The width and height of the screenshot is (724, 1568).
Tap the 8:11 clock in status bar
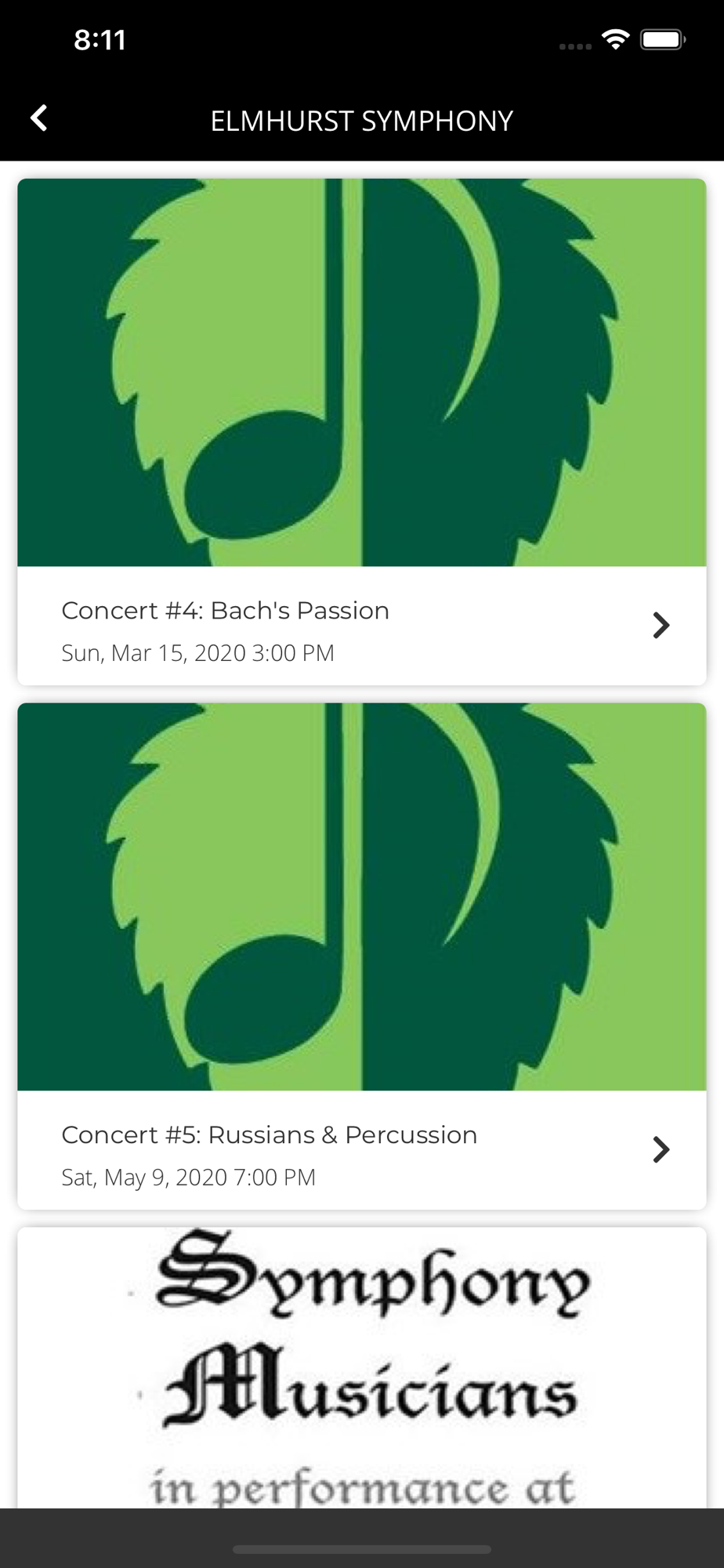point(100,40)
